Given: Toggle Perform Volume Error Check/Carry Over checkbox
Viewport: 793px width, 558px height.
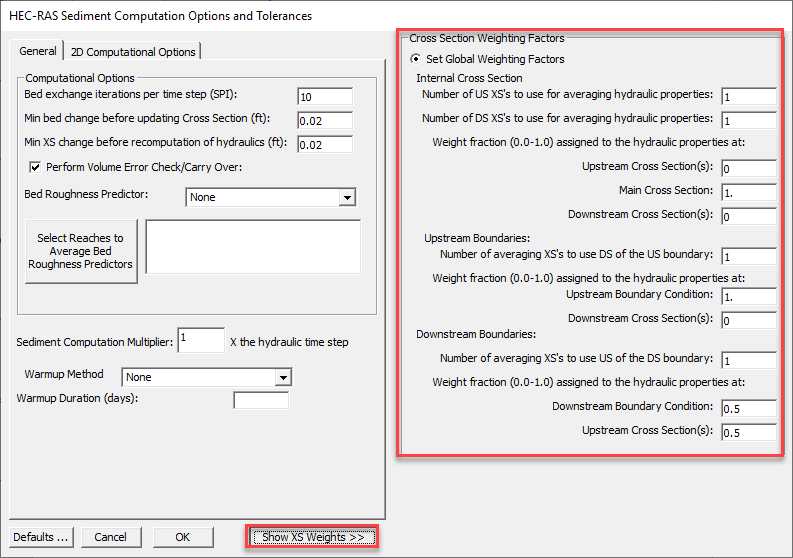Looking at the screenshot, I should click(35, 167).
